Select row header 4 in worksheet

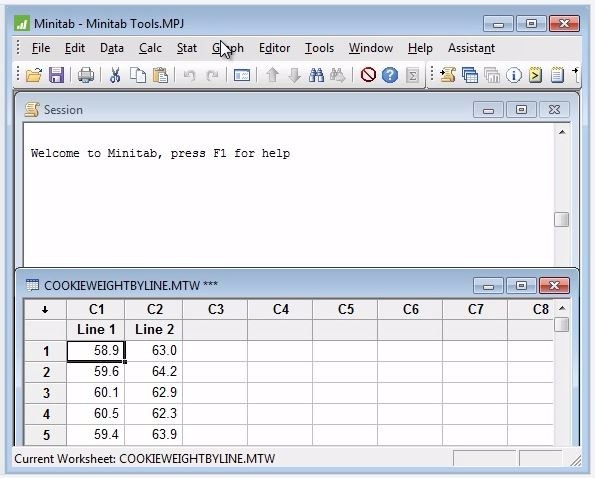[x=46, y=414]
